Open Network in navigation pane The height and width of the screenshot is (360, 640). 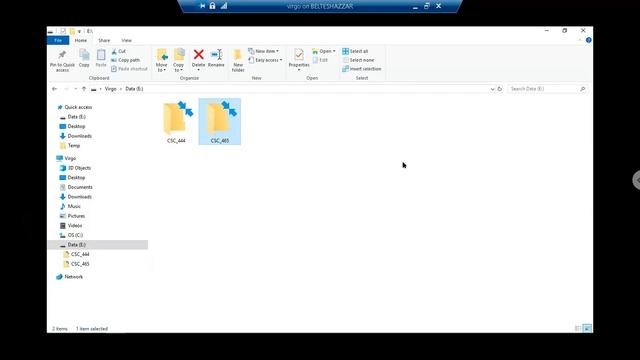[x=73, y=277]
